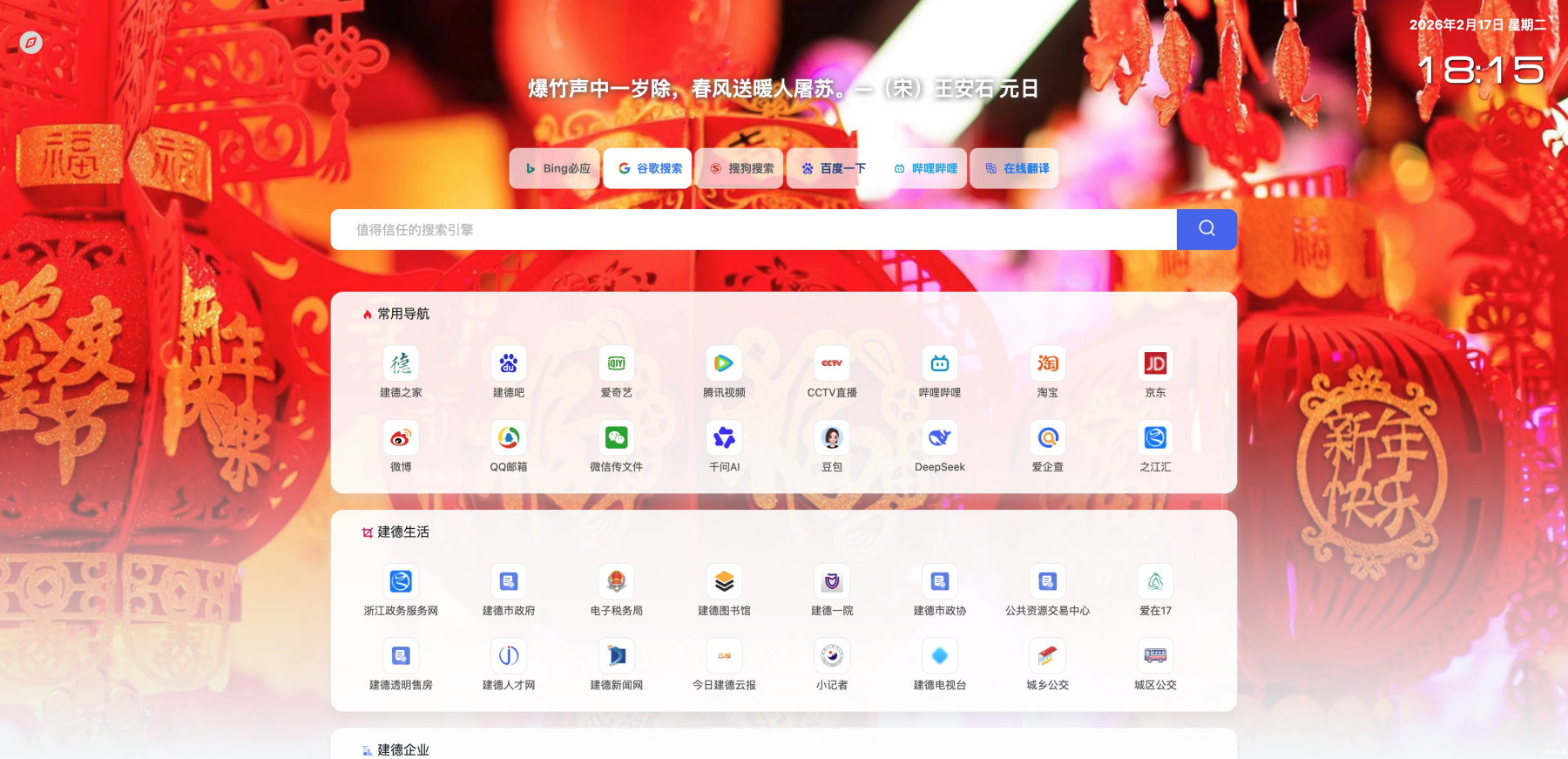Switch to the 搜狗搜索 tab
The height and width of the screenshot is (759, 1568).
click(x=740, y=168)
